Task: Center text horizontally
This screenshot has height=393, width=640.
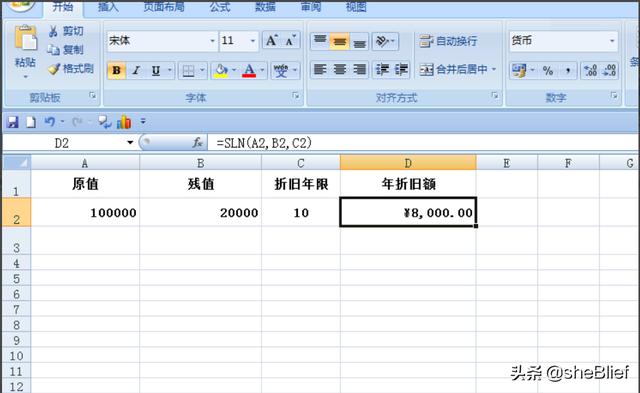Action: point(340,70)
